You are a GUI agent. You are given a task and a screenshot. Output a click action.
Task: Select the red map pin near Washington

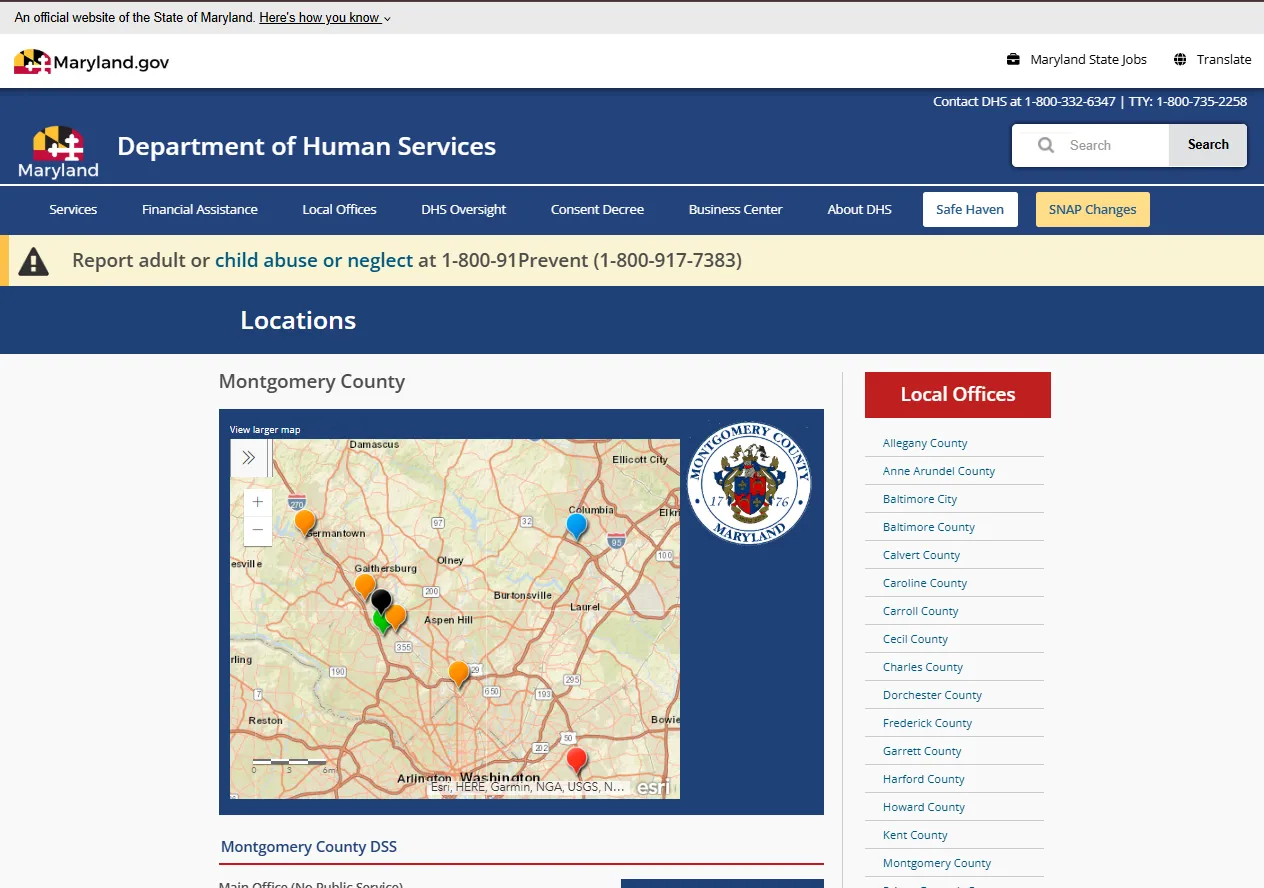tap(576, 761)
